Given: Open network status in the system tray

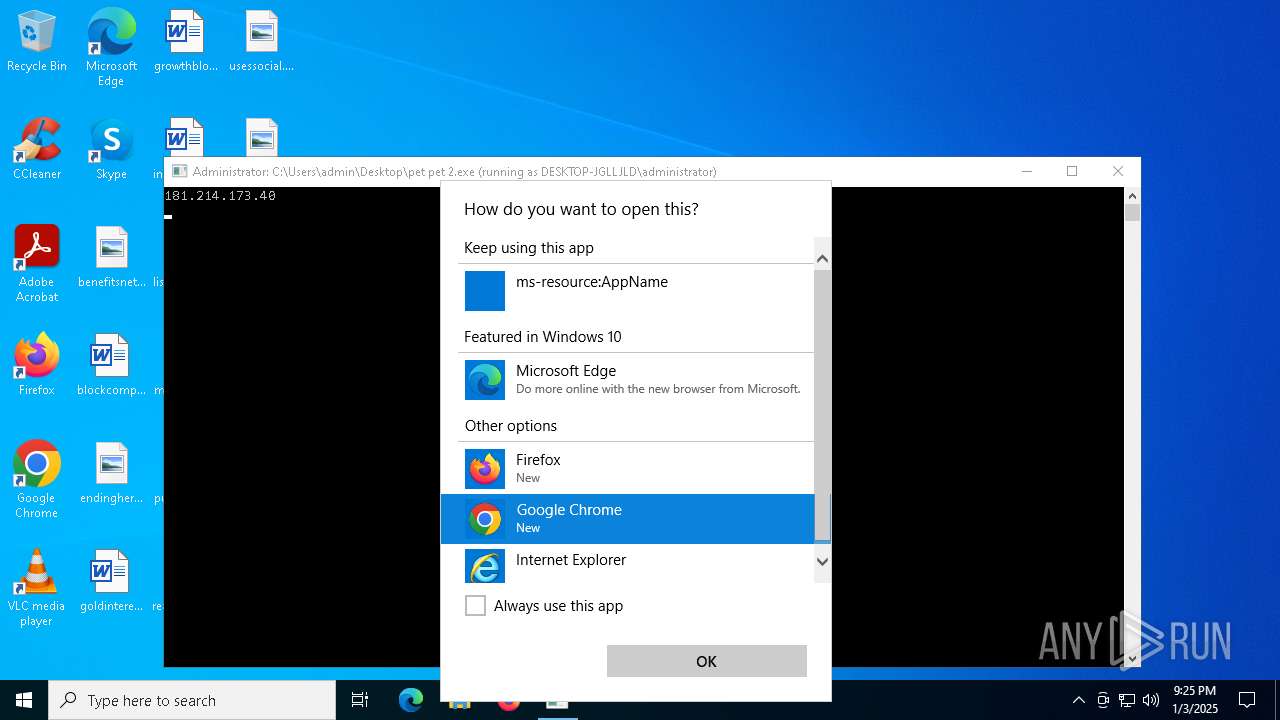Looking at the screenshot, I should pyautogui.click(x=1127, y=700).
